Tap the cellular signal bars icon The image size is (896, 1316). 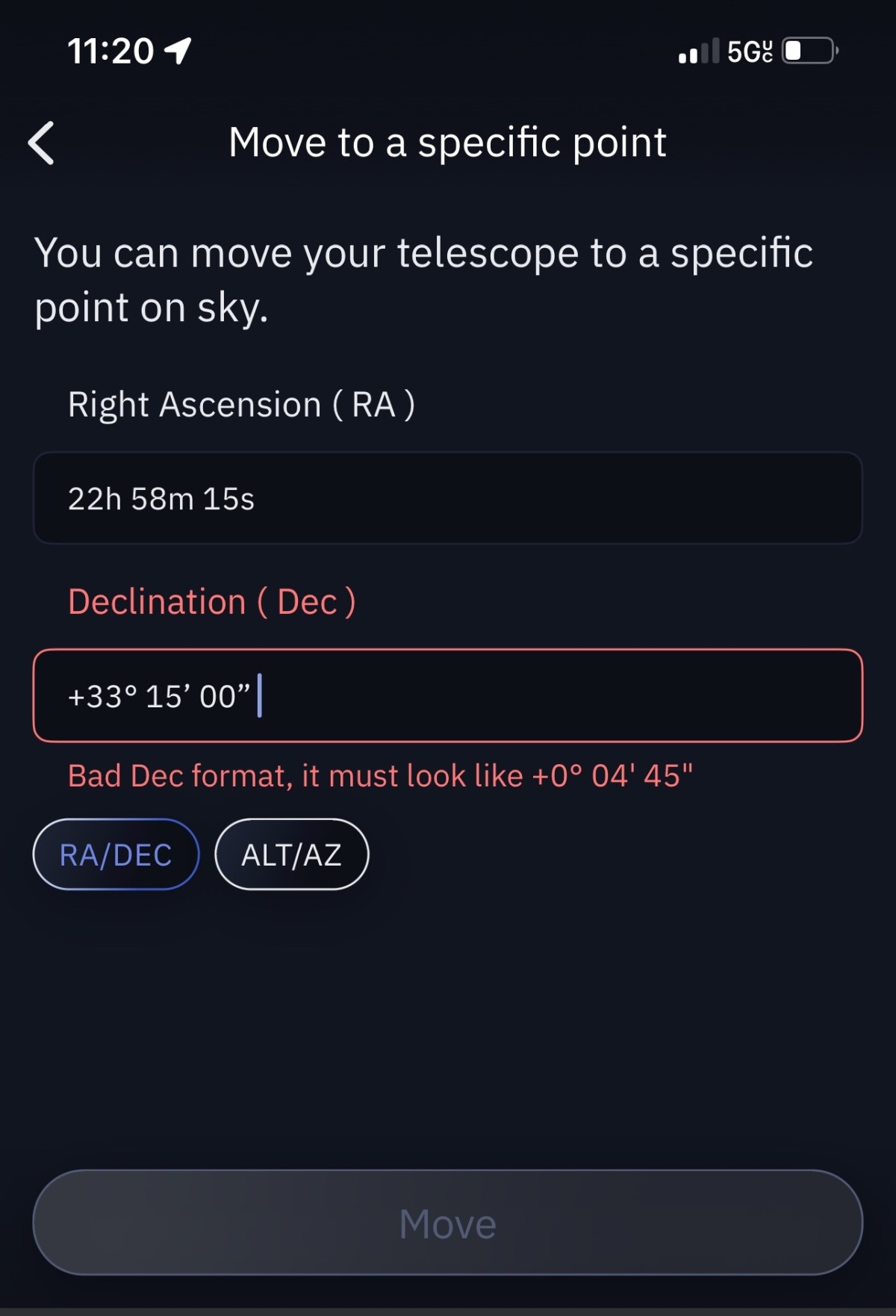[698, 52]
